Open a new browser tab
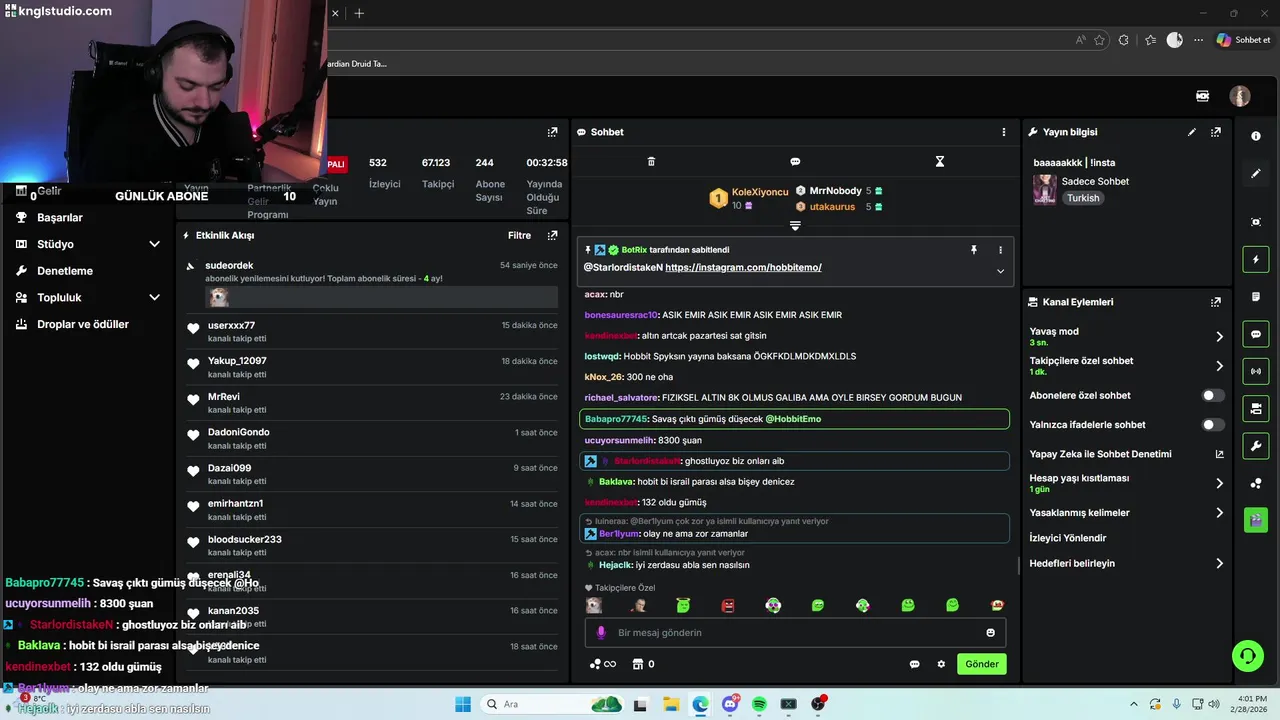1280x720 pixels. pyautogui.click(x=359, y=13)
